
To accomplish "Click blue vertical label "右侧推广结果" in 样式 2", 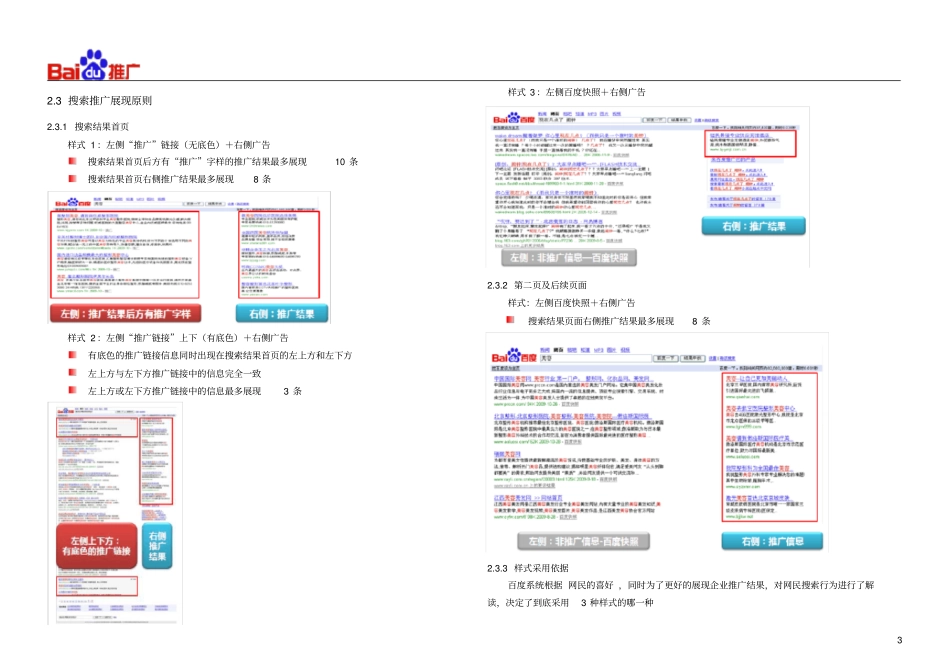I will pos(158,546).
